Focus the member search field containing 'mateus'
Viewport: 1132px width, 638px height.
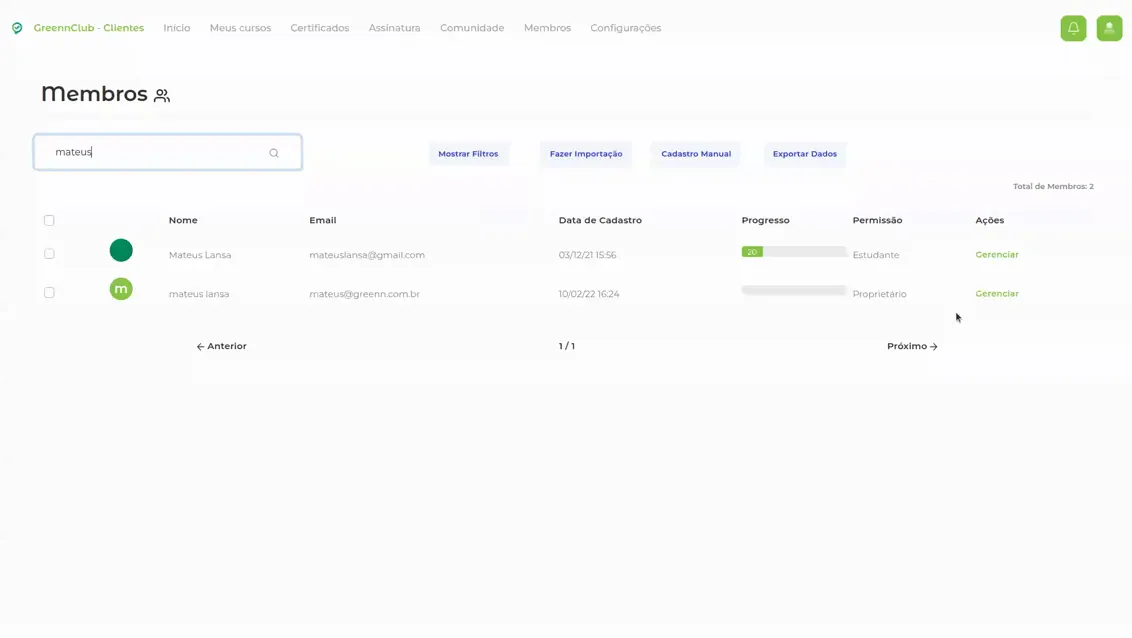tap(167, 152)
